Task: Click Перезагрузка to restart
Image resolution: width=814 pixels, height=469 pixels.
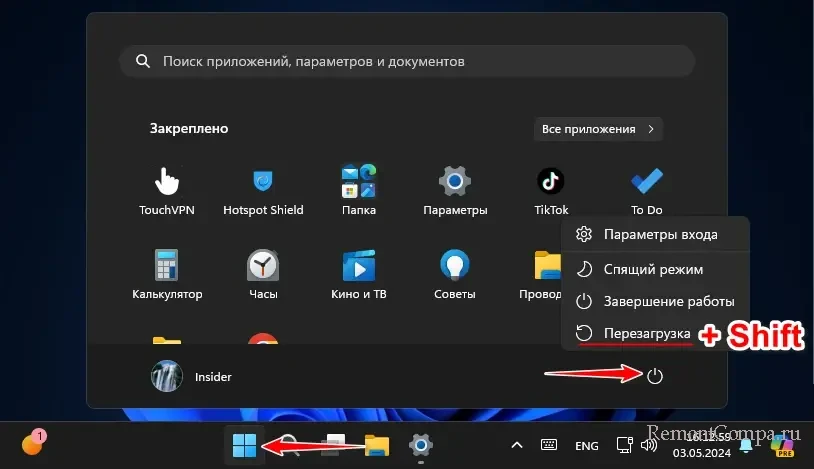Action: pyautogui.click(x=646, y=332)
